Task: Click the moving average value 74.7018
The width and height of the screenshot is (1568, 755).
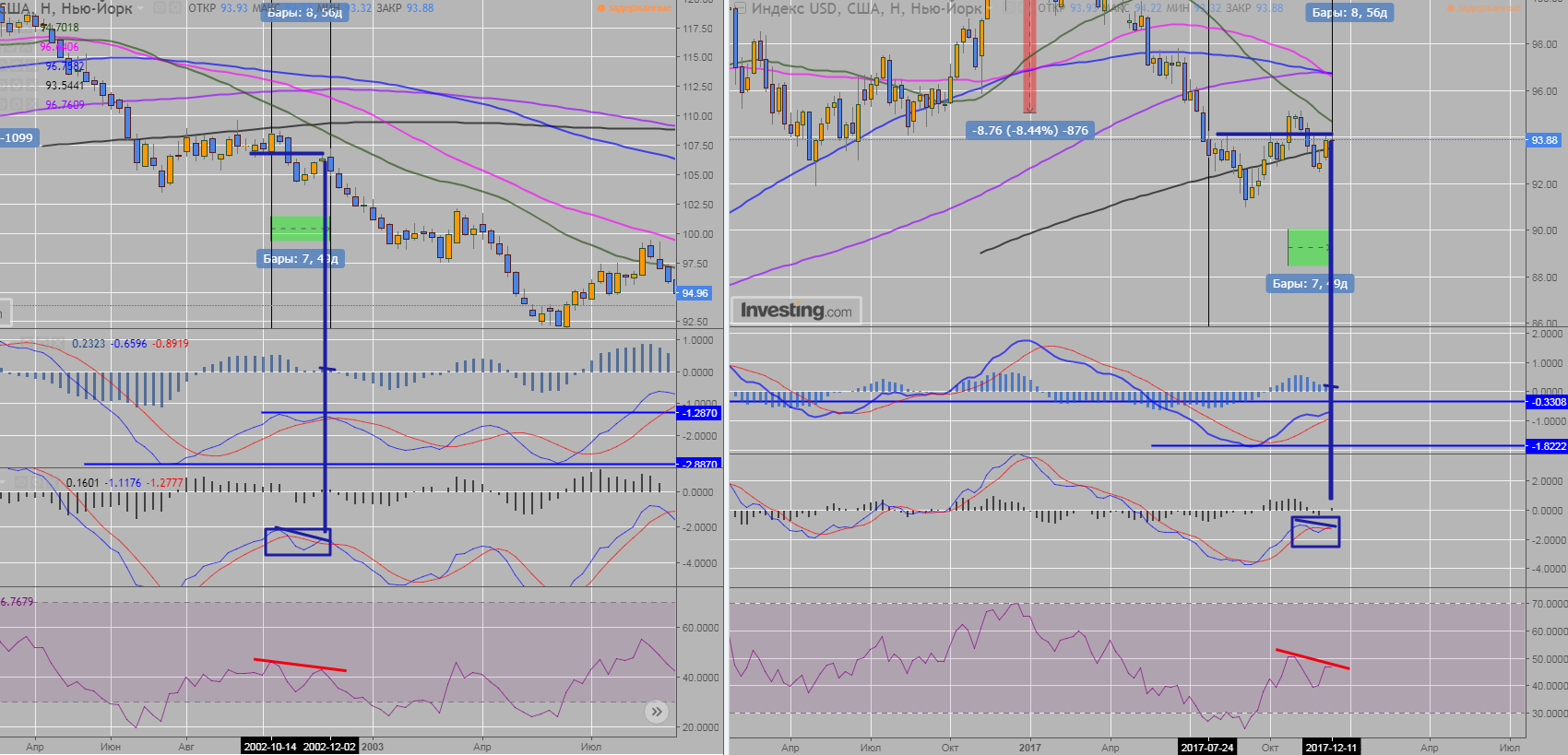Action: 59,28
